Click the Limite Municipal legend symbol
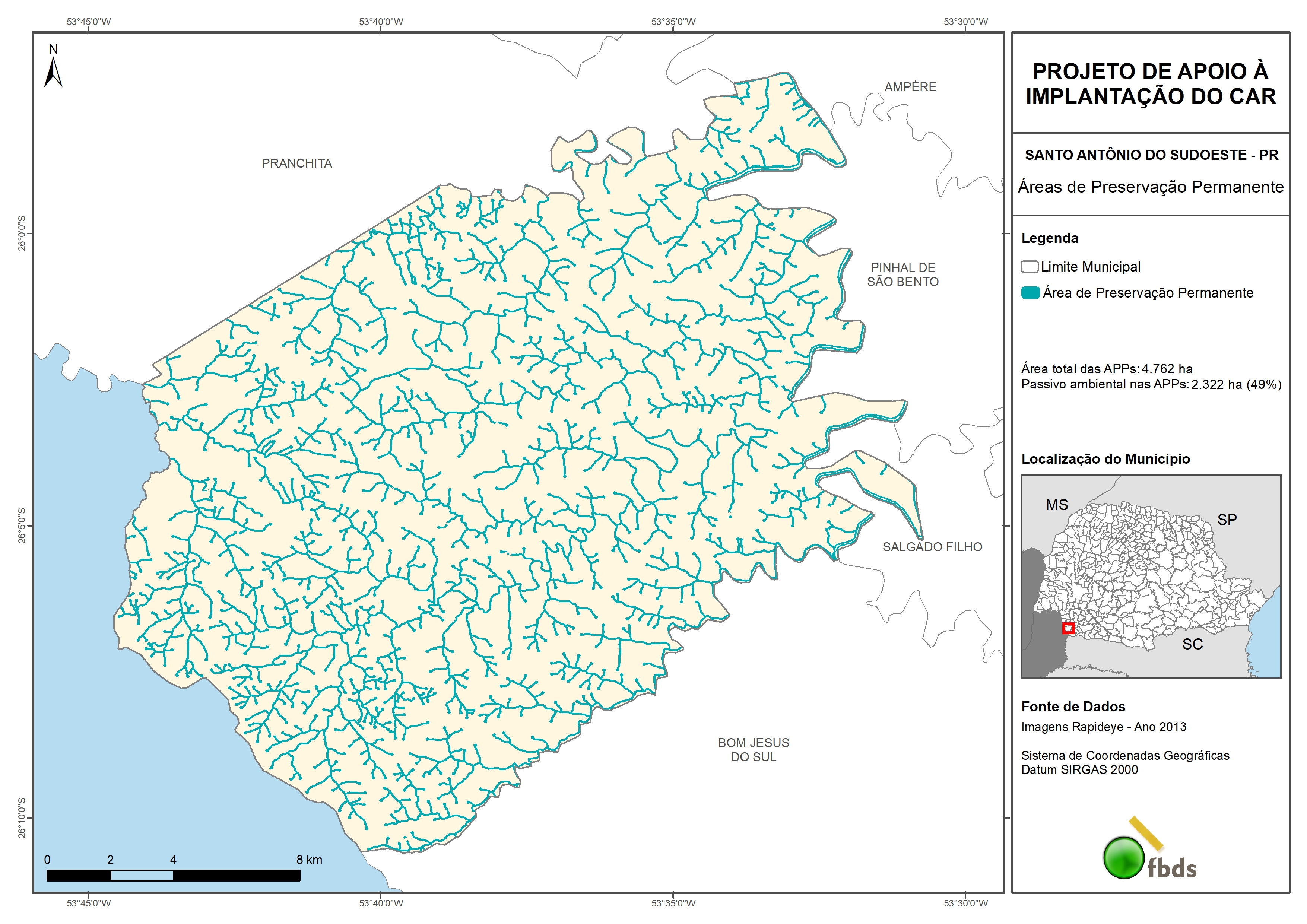Viewport: 1307px width, 924px height. (1029, 267)
